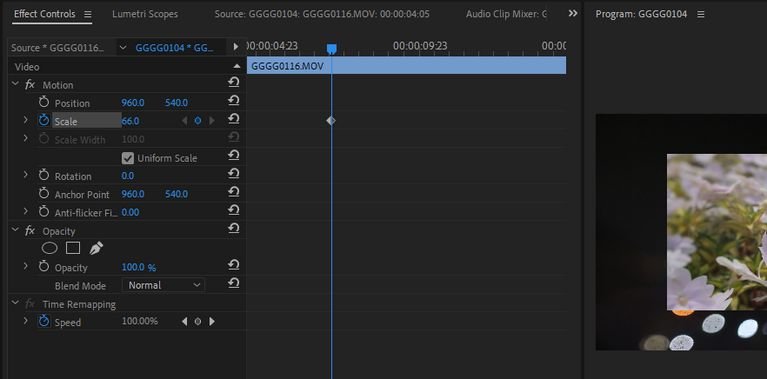Open the Effect Controls panel menu
This screenshot has height=379, width=767.
pos(88,14)
